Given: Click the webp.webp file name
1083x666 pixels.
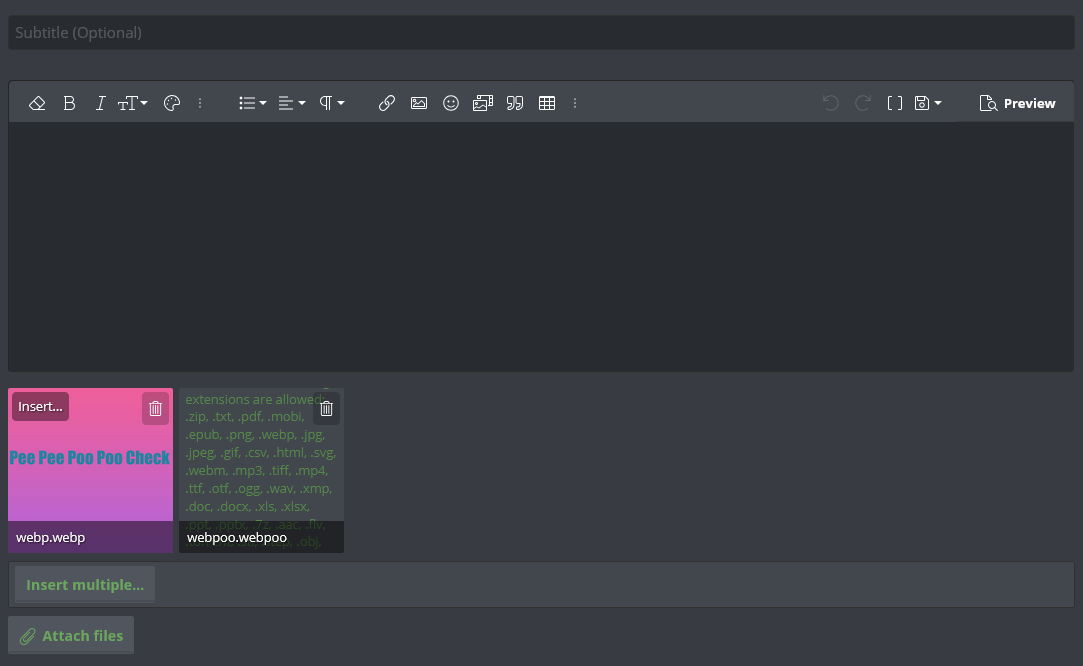Looking at the screenshot, I should 50,537.
